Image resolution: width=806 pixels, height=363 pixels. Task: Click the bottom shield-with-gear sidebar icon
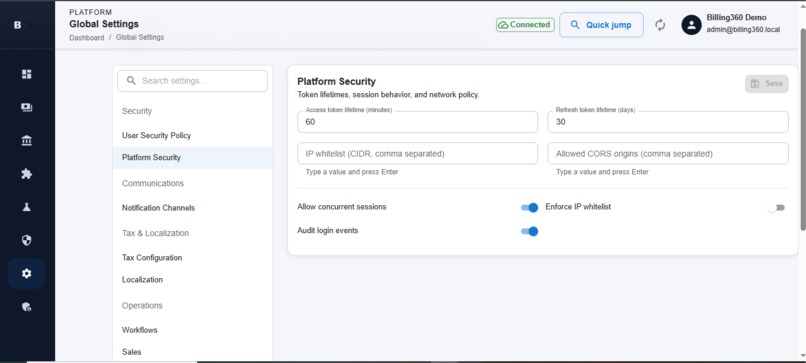point(27,307)
